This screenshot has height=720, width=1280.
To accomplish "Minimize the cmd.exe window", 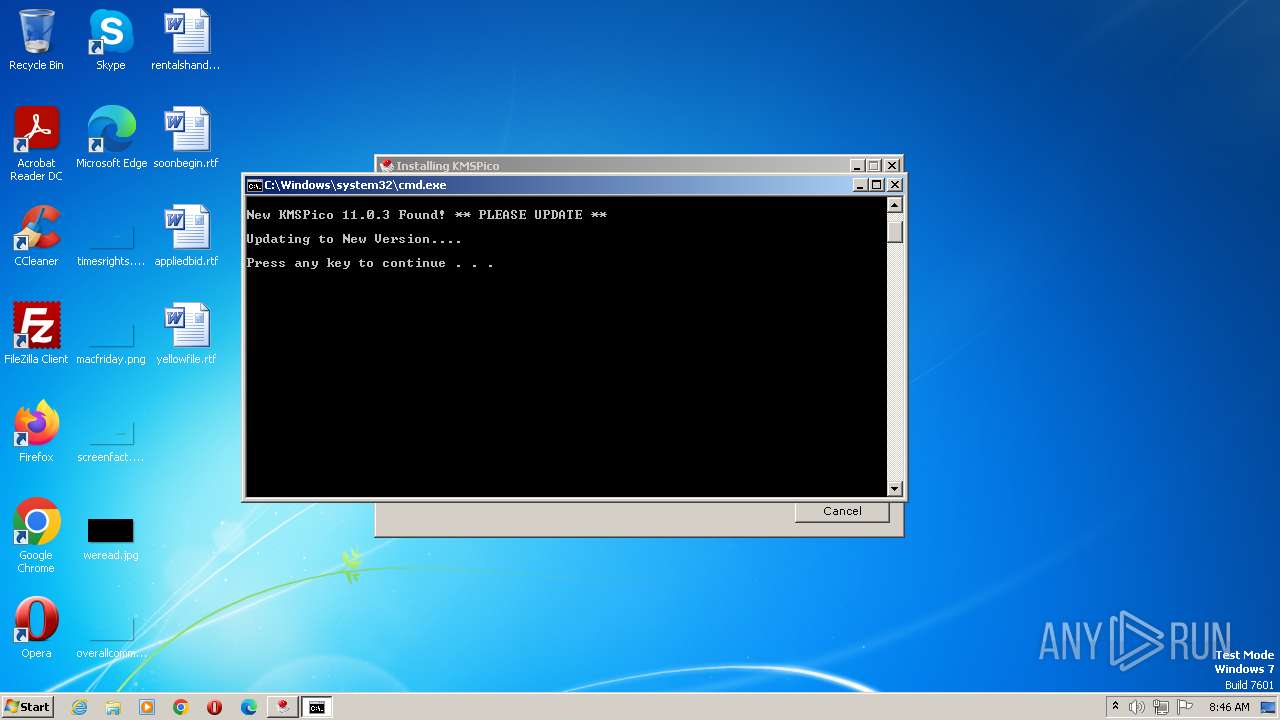I will click(860, 185).
